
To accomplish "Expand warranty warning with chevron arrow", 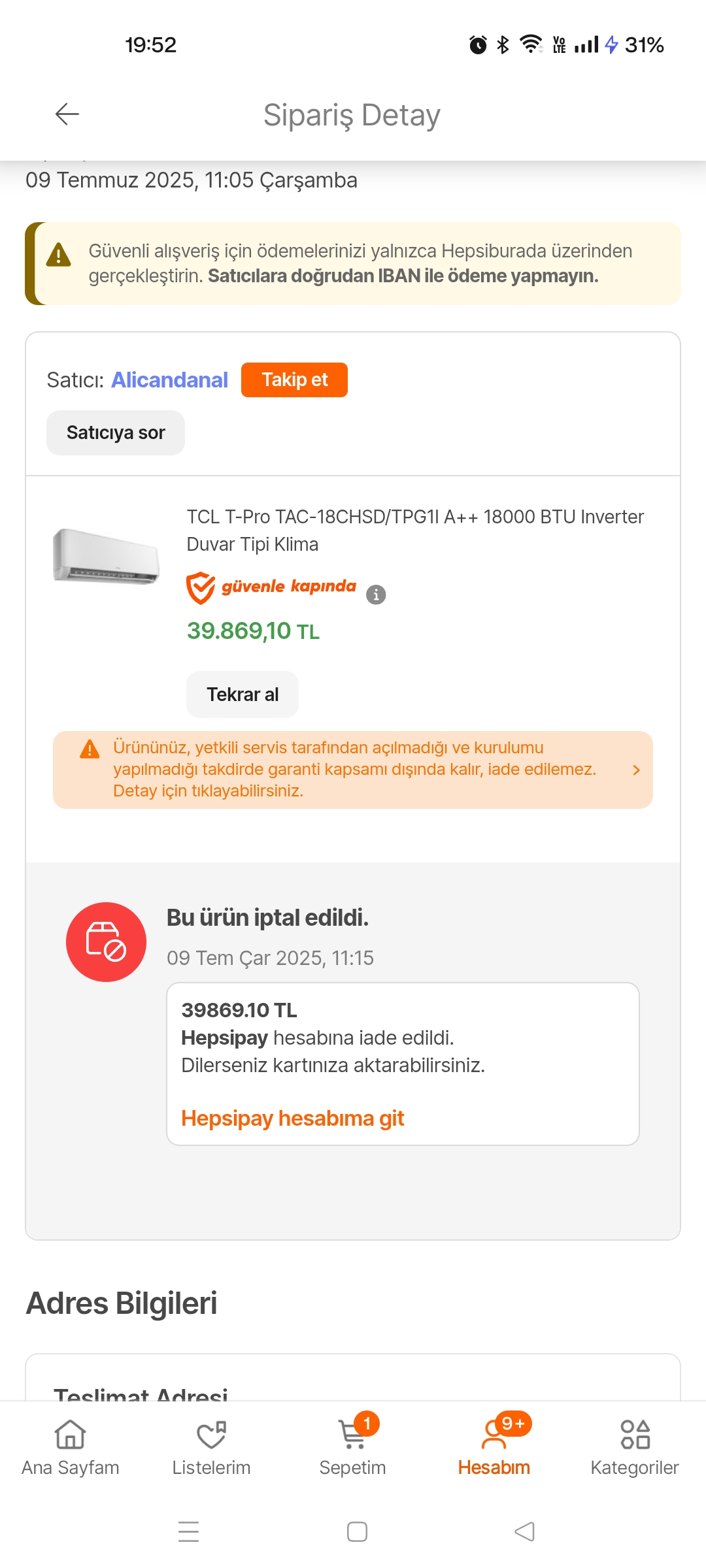I will (636, 770).
